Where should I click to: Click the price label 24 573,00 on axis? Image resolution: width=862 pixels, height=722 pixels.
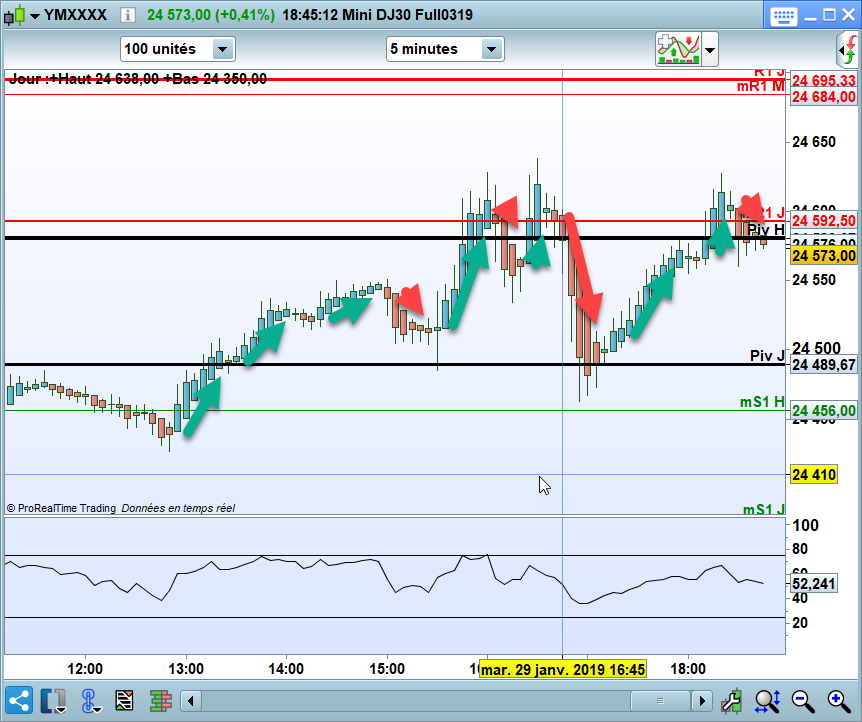pyautogui.click(x=824, y=256)
